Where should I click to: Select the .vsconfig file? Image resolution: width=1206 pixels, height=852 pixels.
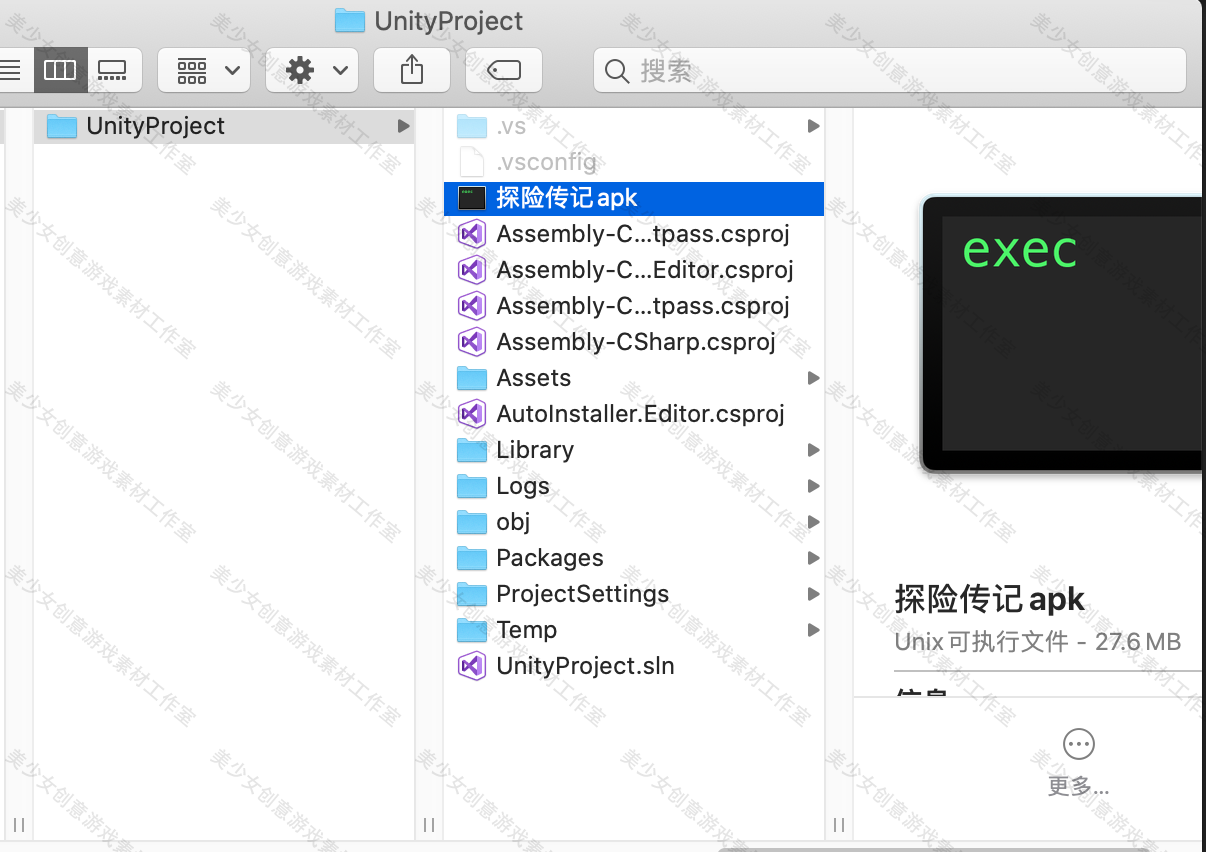[634, 162]
